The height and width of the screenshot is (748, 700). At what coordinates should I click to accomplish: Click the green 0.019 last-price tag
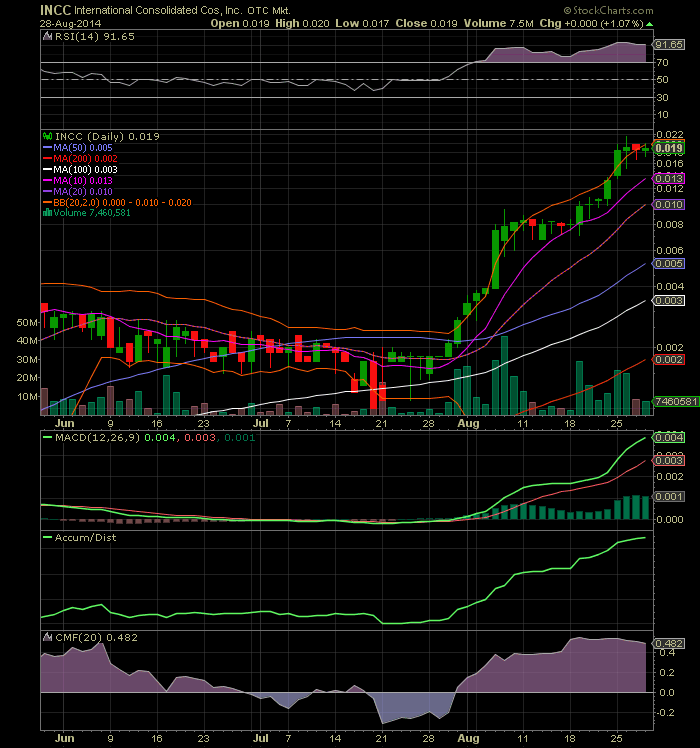point(669,148)
